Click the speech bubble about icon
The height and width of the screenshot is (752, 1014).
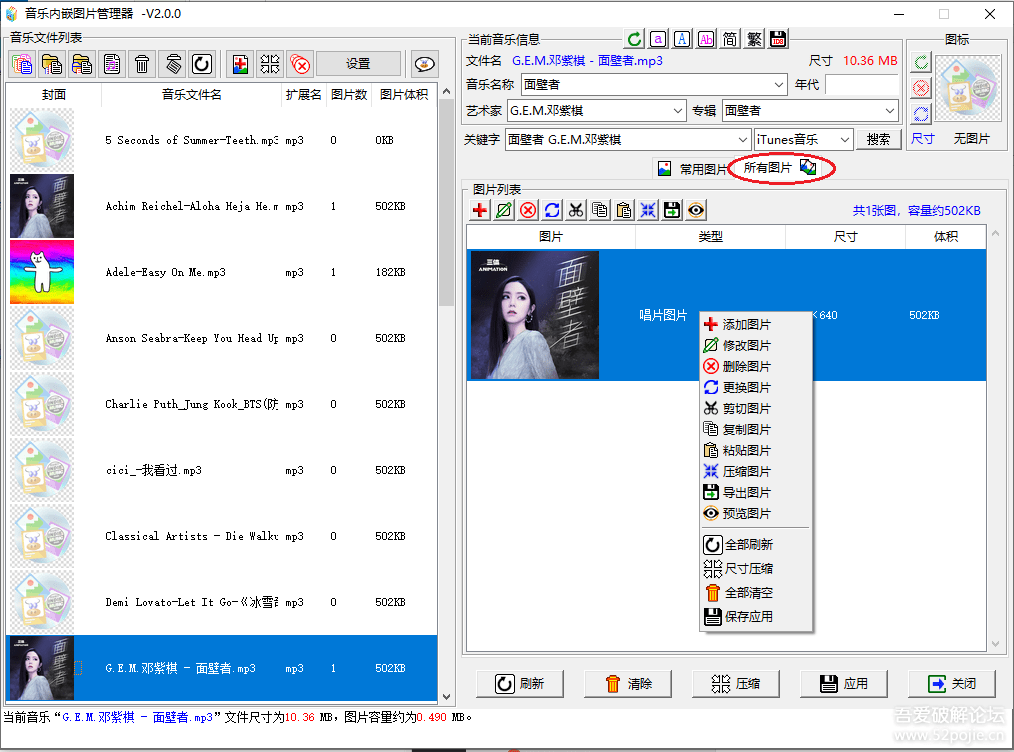click(x=424, y=64)
